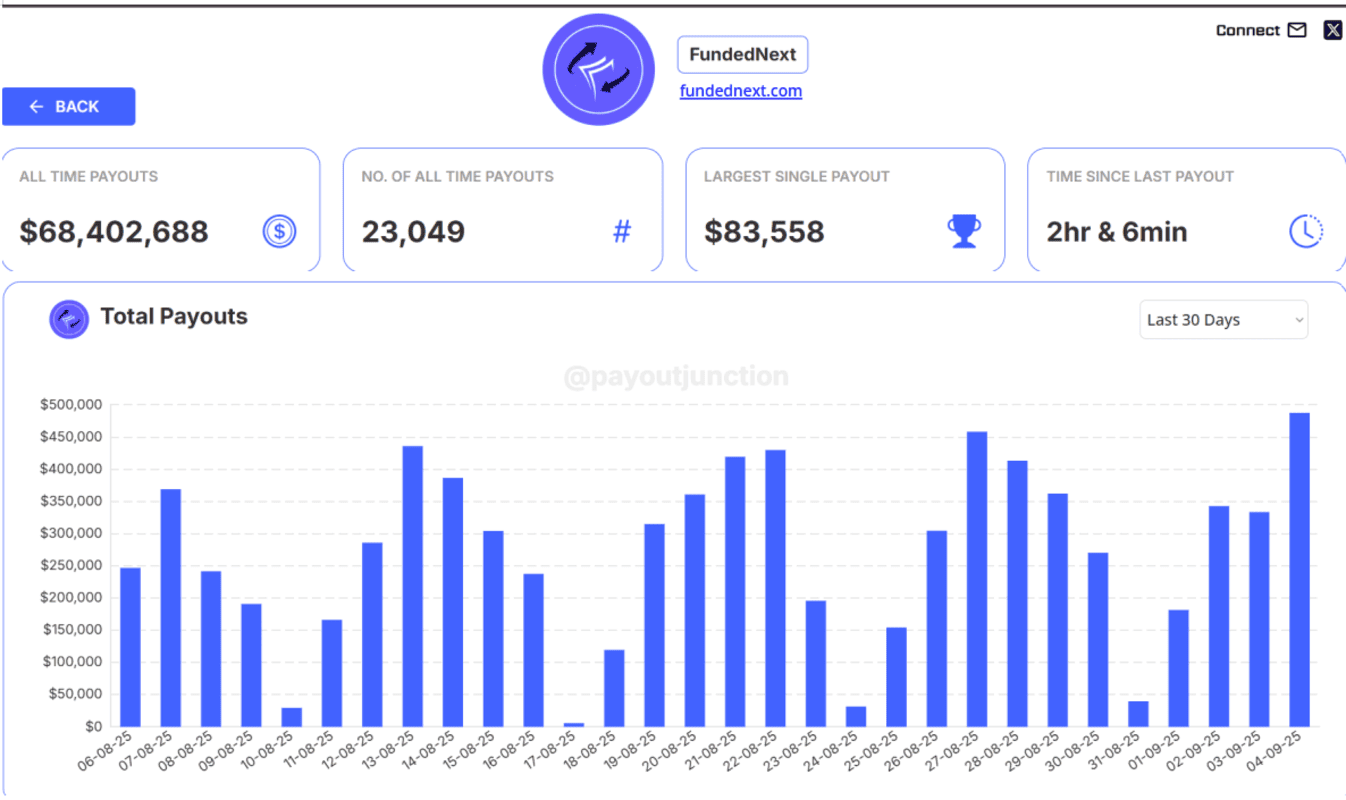Click the $83,558 largest payout value
This screenshot has width=1346, height=800.
click(764, 232)
